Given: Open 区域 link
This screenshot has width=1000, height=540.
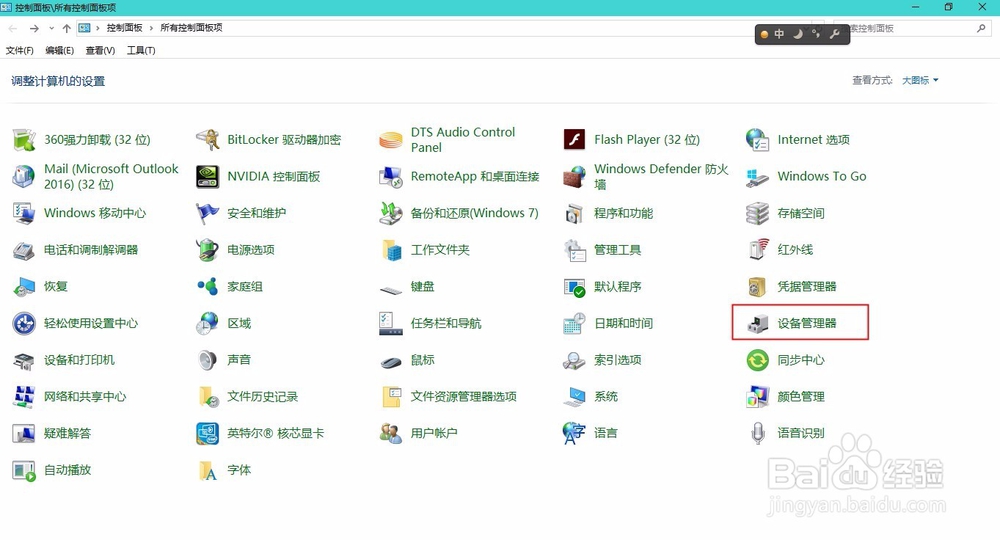Looking at the screenshot, I should click(x=239, y=323).
